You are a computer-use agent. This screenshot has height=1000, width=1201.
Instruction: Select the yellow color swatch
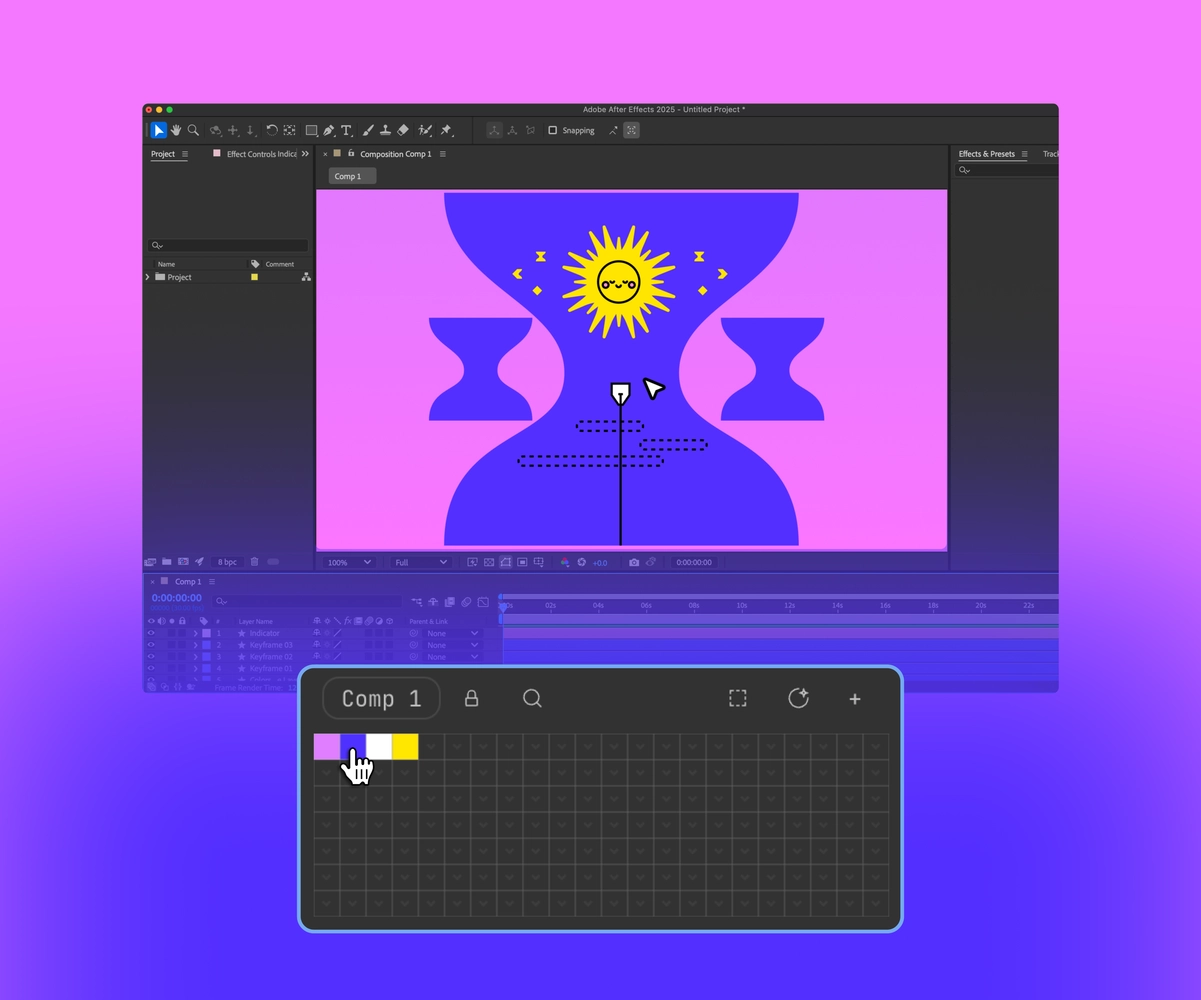pyautogui.click(x=405, y=747)
